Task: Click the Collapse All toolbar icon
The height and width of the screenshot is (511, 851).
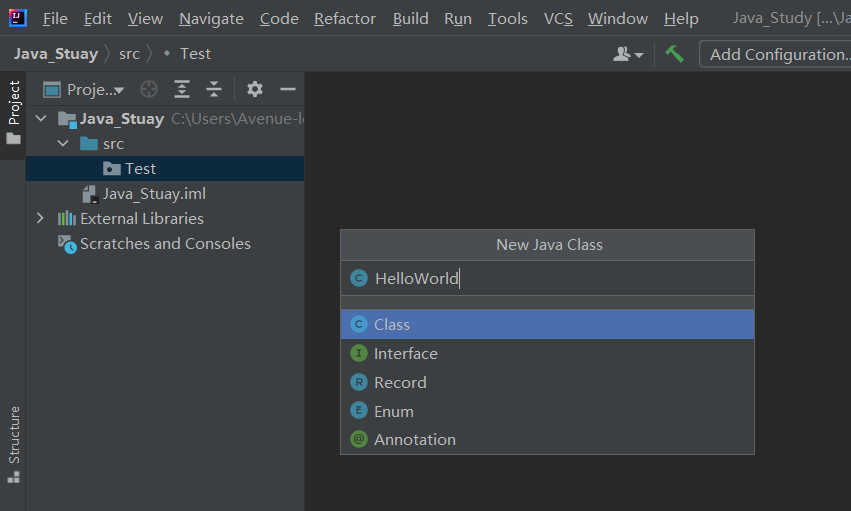Action: [213, 89]
